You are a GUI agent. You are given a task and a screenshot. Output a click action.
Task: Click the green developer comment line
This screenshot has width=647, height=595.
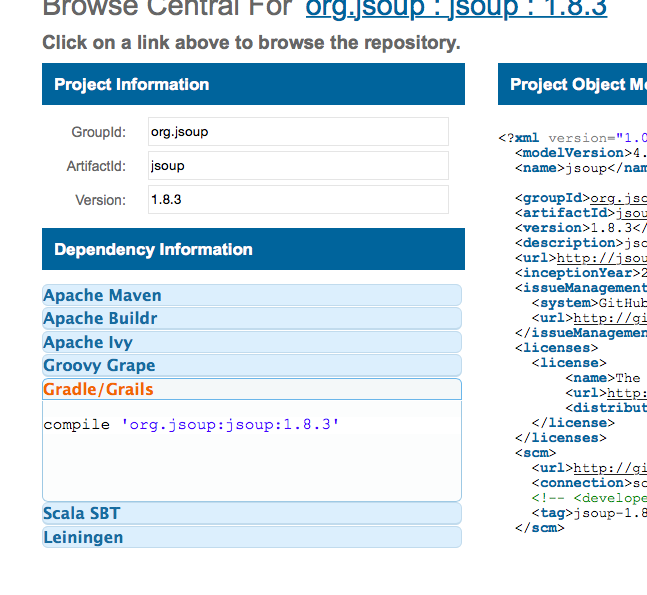[x=589, y=498]
